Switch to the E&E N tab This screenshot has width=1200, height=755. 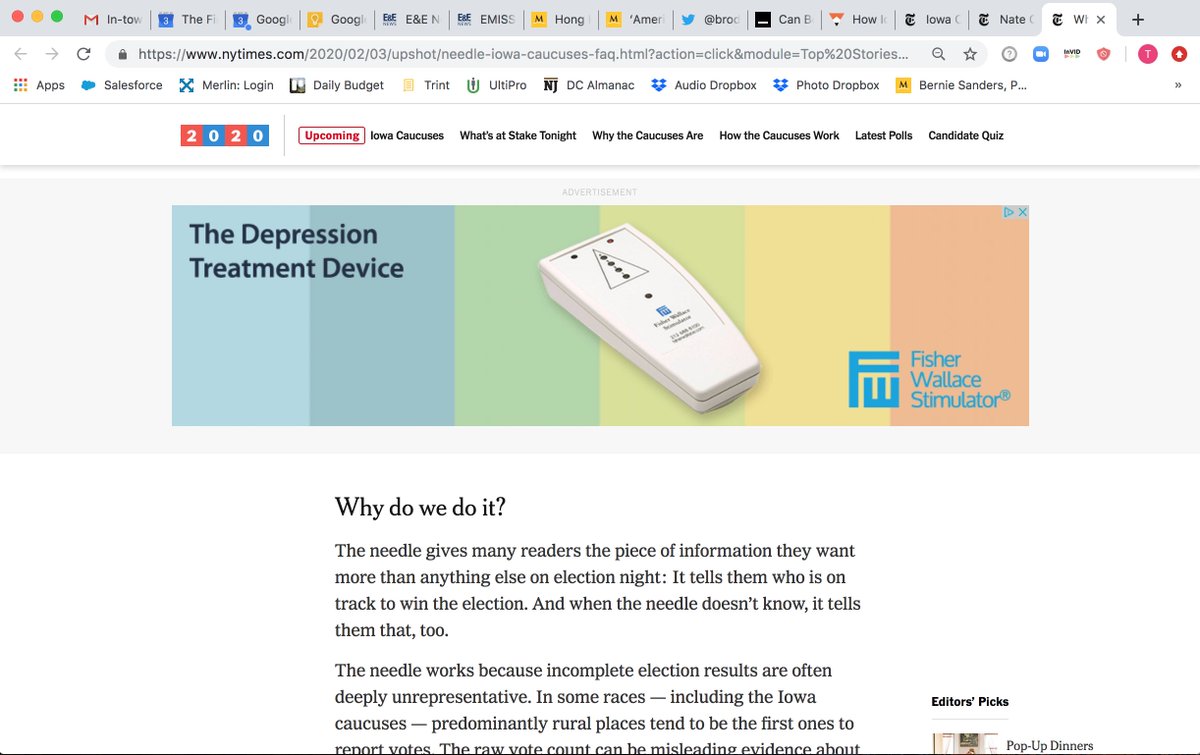[410, 19]
